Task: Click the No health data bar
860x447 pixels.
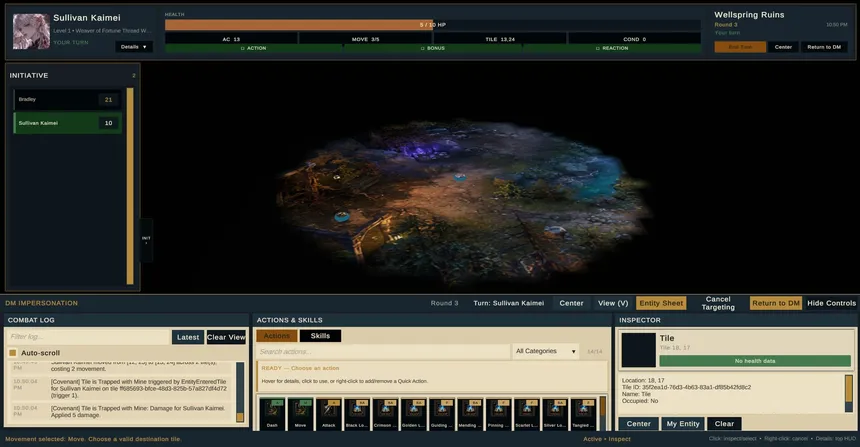Action: pyautogui.click(x=755, y=361)
